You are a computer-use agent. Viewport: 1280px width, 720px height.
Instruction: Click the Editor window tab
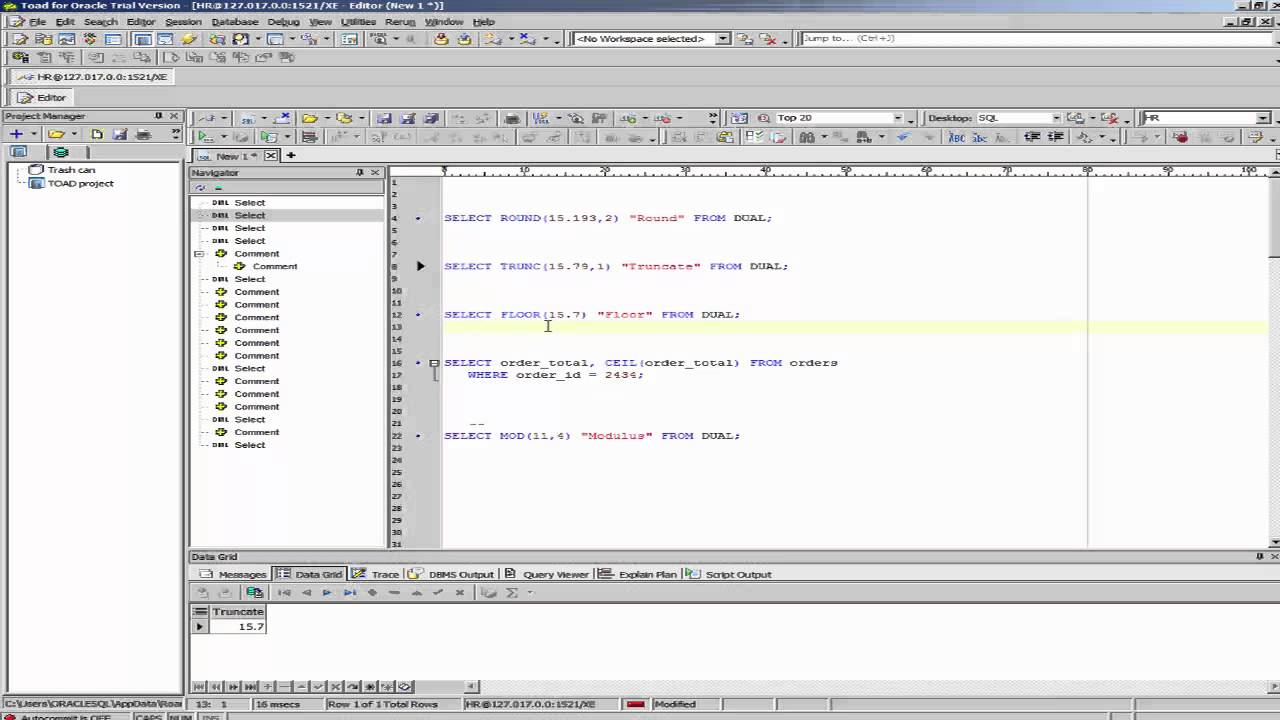point(42,97)
